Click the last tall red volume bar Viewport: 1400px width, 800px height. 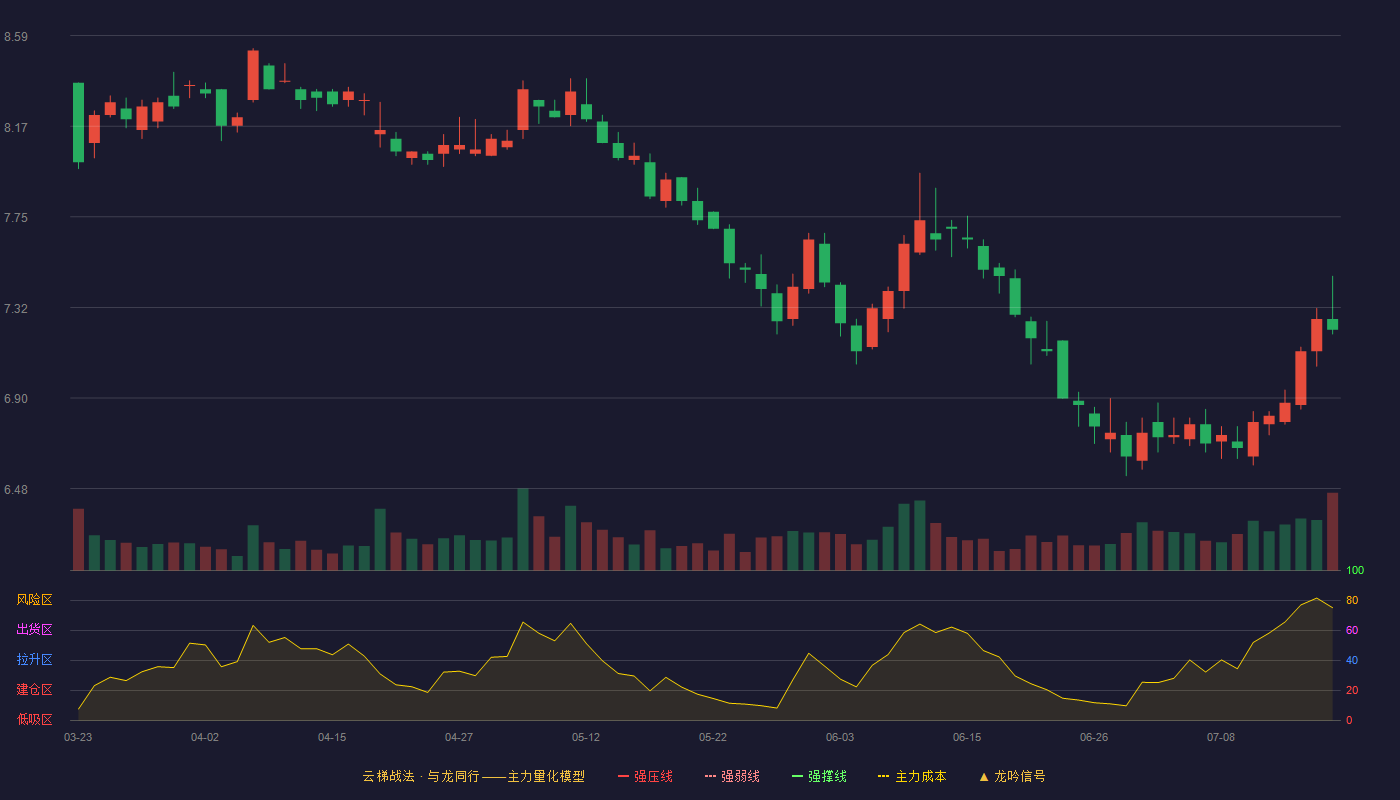click(1332, 531)
